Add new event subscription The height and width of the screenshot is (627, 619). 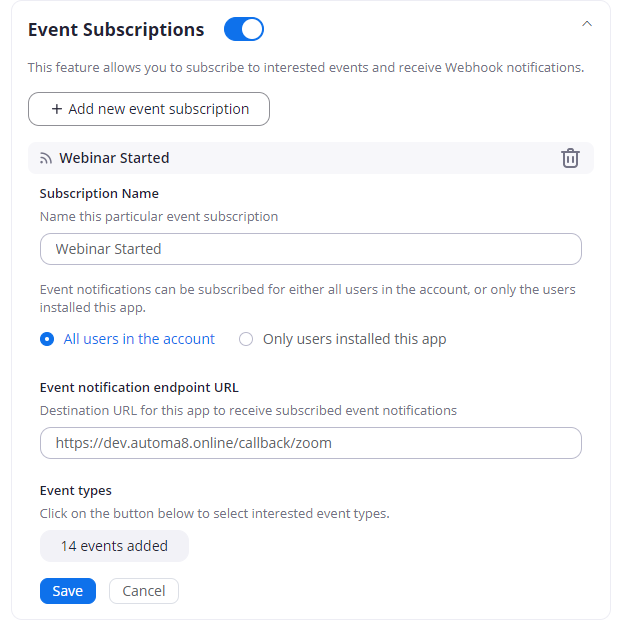point(149,109)
